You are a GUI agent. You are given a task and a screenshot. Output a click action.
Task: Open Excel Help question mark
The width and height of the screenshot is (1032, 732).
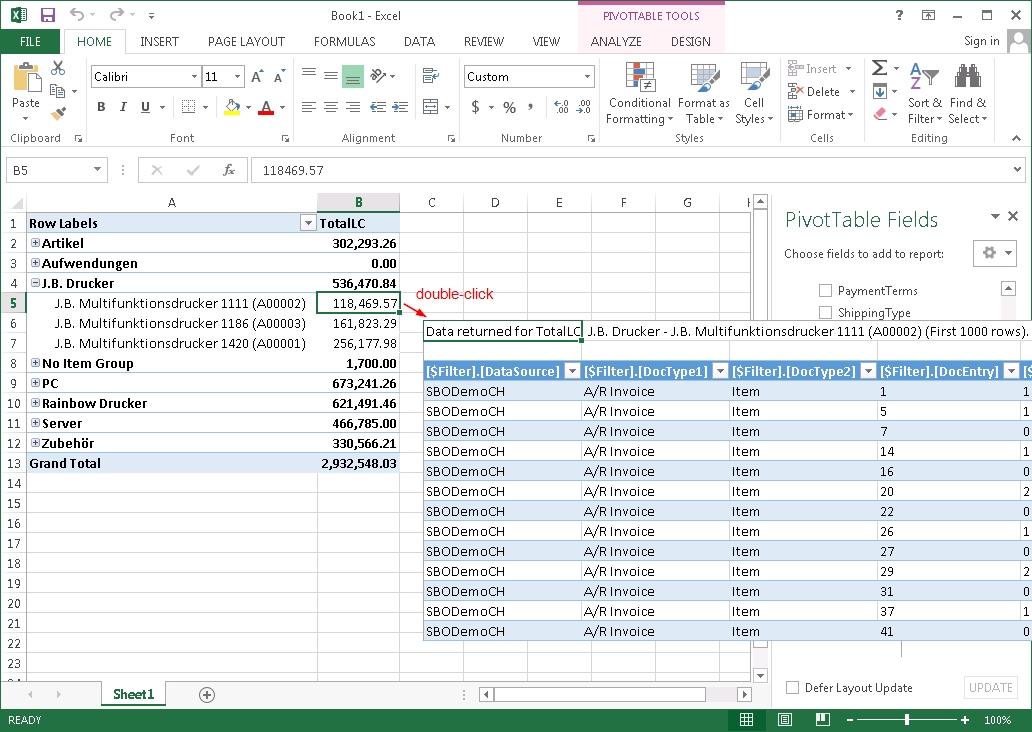click(899, 15)
